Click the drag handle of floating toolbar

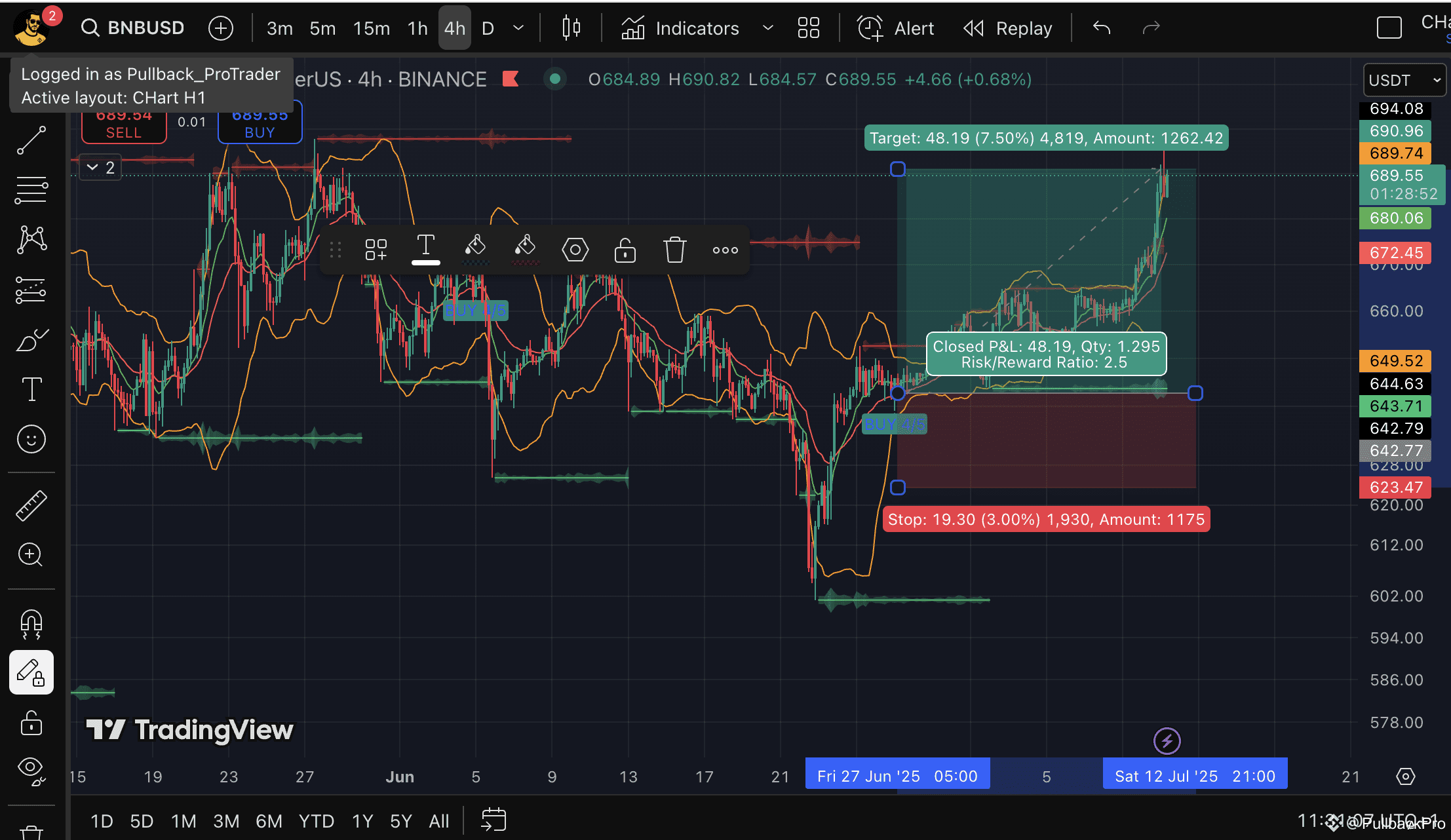click(336, 250)
